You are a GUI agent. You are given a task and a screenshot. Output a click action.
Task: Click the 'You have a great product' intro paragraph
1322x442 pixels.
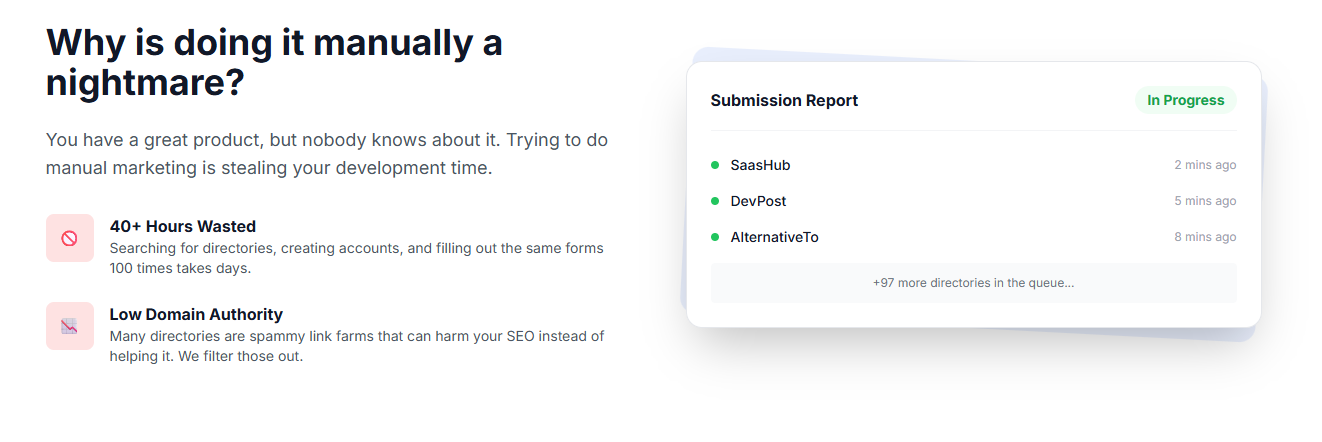click(x=326, y=154)
